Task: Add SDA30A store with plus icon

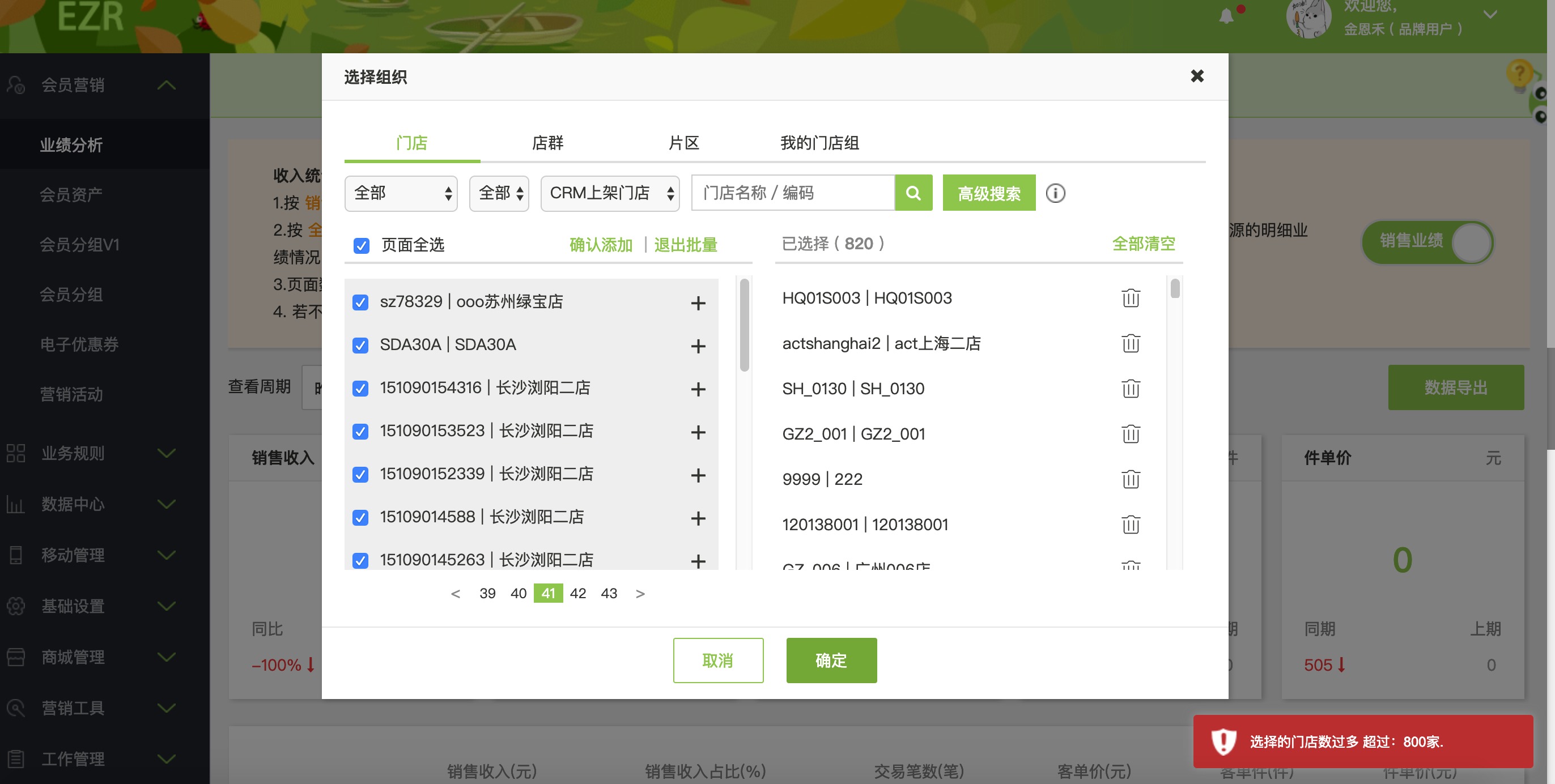Action: 698,346
